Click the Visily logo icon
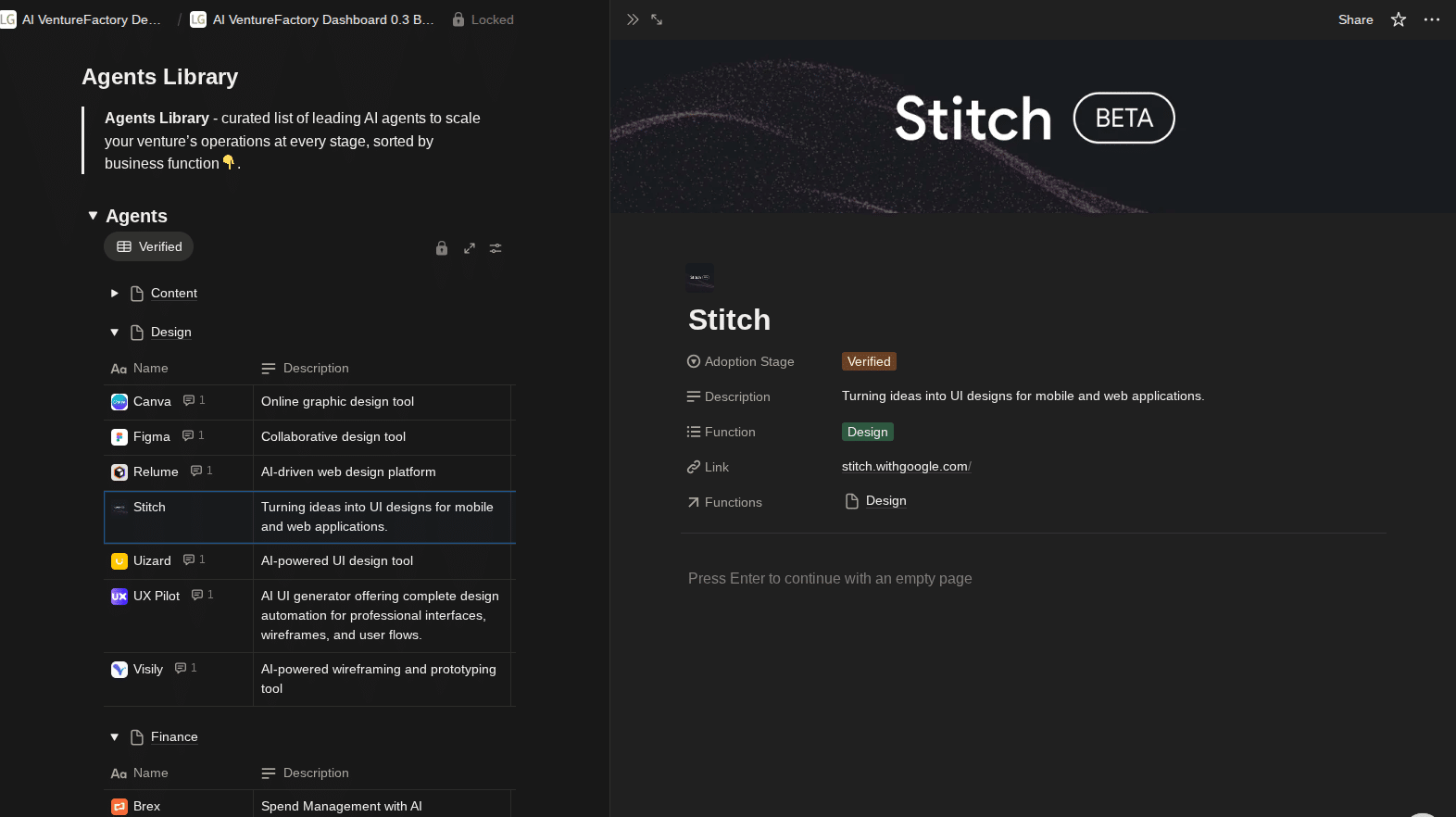The height and width of the screenshot is (817, 1456). point(119,670)
